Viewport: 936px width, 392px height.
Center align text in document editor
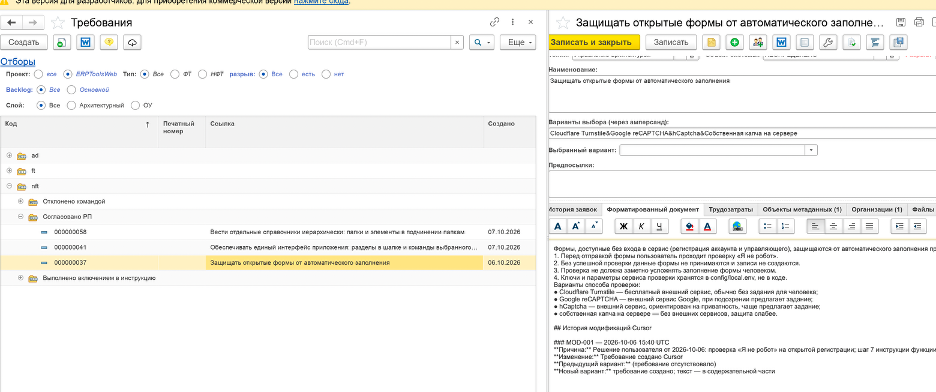point(833,226)
